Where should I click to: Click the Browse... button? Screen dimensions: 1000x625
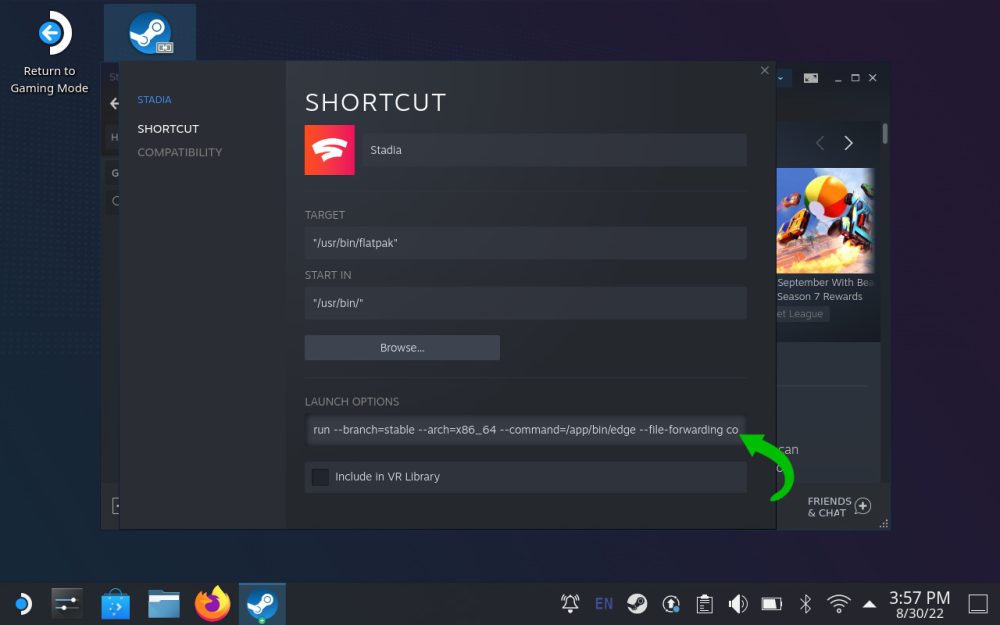[402, 348]
